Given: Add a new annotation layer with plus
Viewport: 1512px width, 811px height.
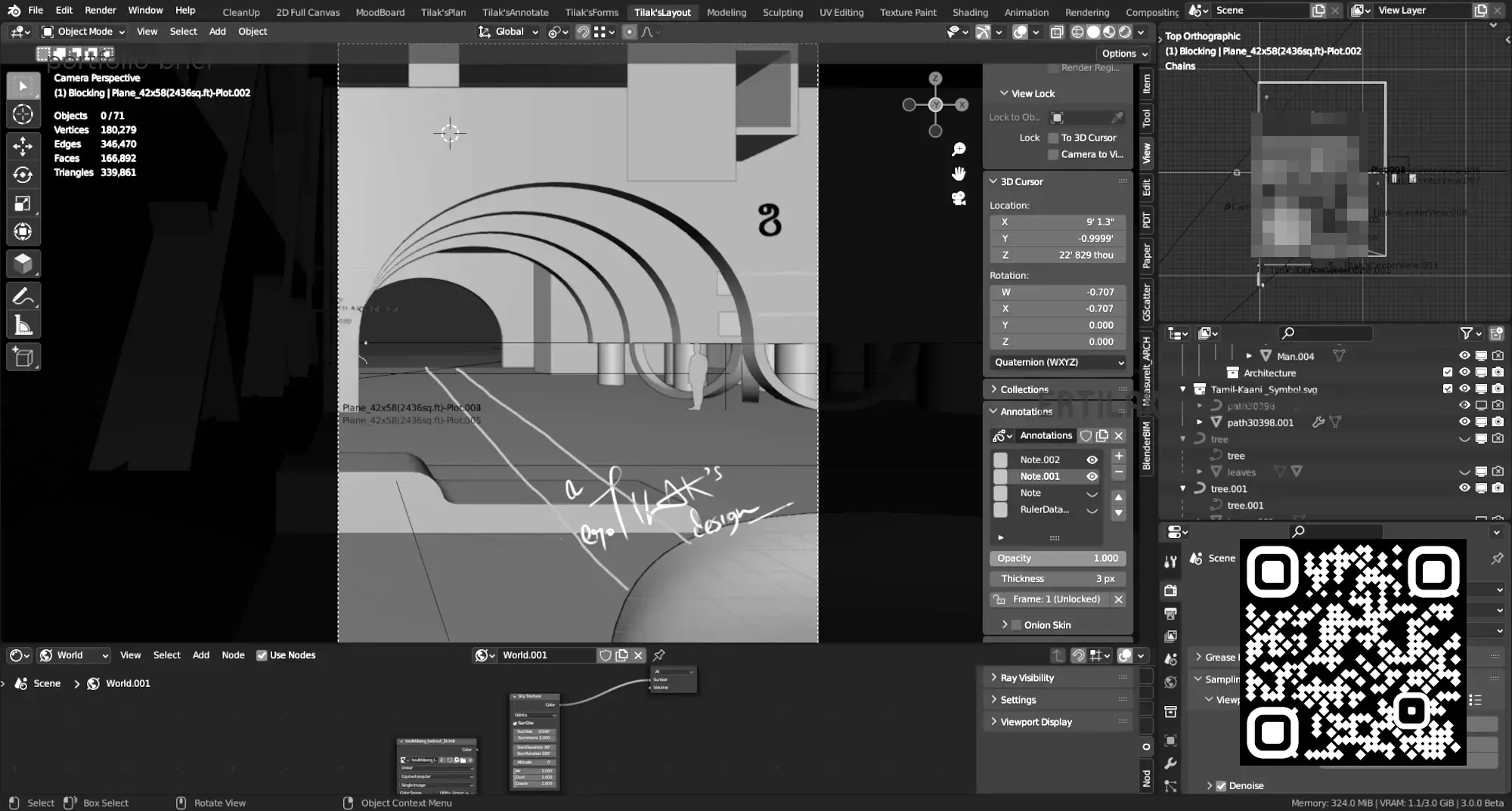Looking at the screenshot, I should click(1119, 457).
